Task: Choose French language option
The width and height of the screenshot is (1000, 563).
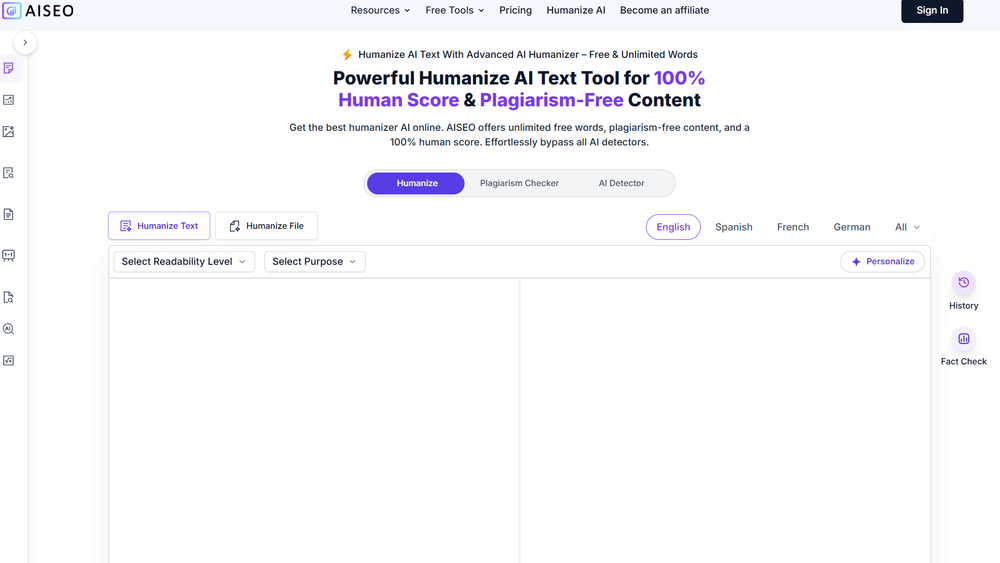Action: tap(793, 227)
